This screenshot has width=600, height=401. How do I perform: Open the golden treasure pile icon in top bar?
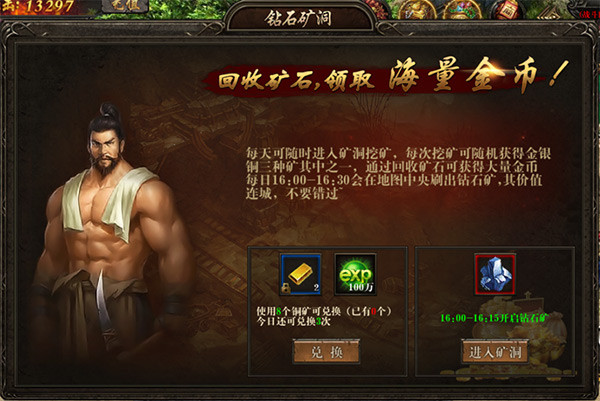click(x=417, y=9)
